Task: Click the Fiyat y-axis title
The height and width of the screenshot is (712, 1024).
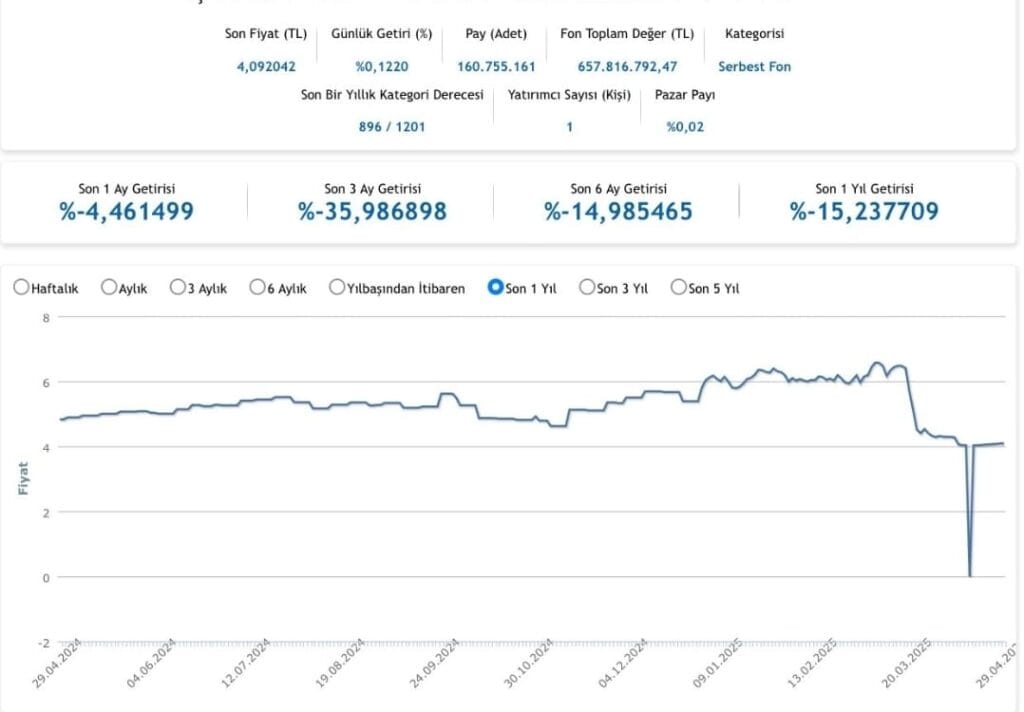Action: (x=23, y=480)
